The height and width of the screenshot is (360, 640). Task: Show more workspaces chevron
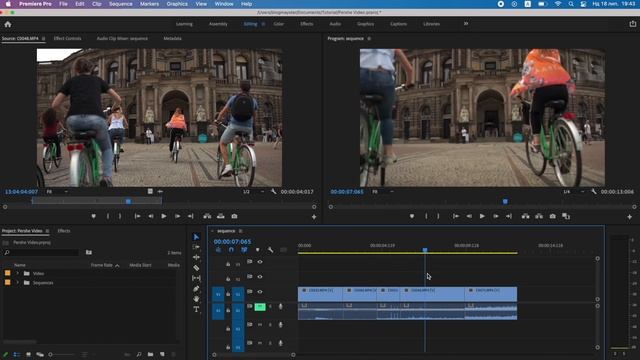point(466,24)
